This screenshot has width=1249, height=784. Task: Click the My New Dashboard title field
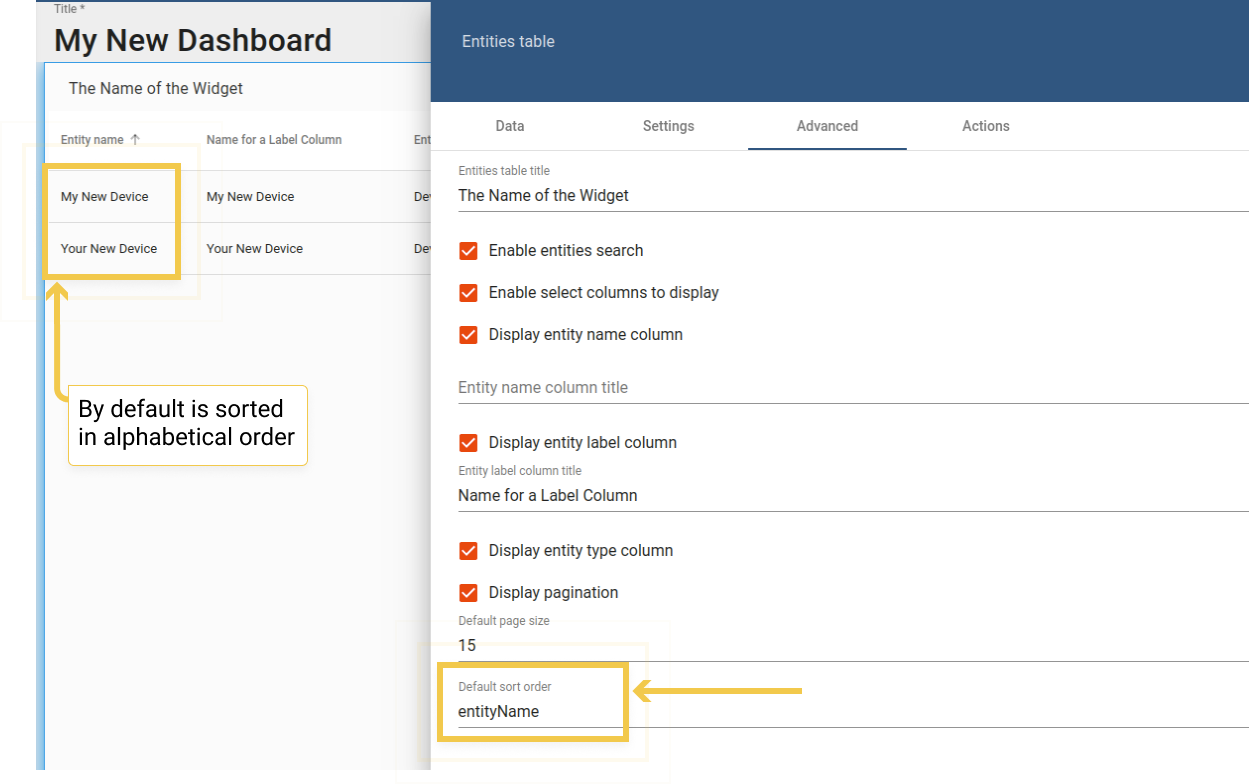[193, 40]
